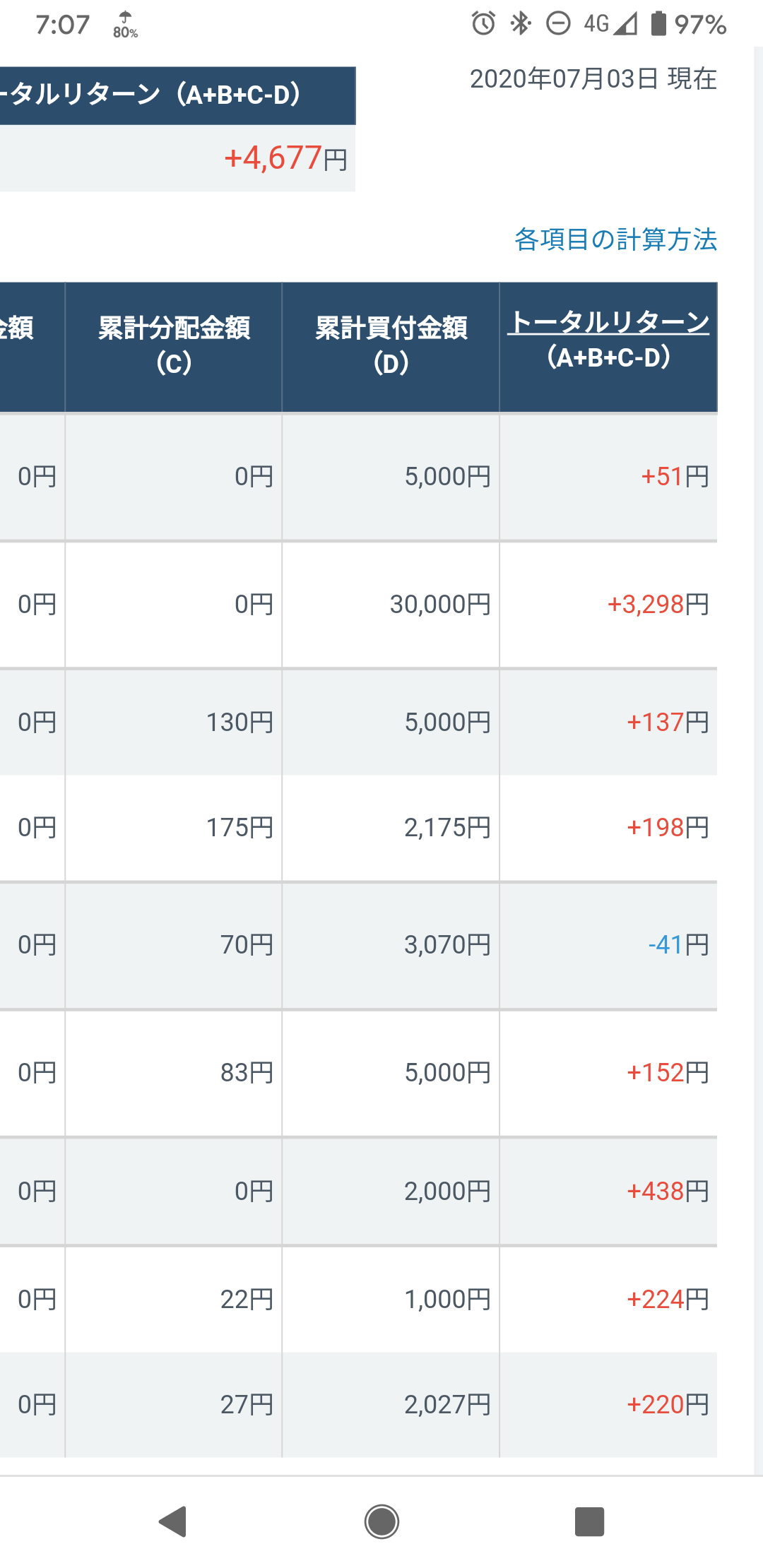Tap the -41円 total return cell
This screenshot has height=1568, width=763.
(x=608, y=945)
